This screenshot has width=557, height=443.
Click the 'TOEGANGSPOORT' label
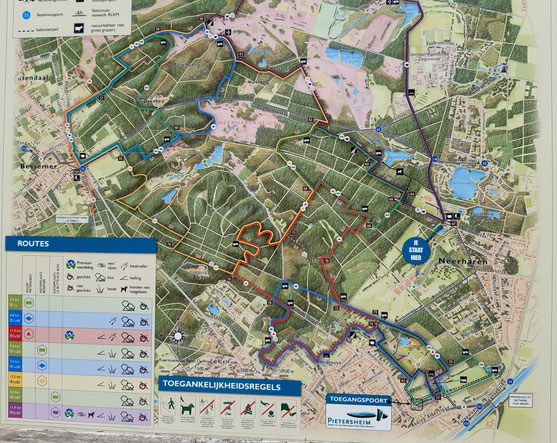coord(358,399)
